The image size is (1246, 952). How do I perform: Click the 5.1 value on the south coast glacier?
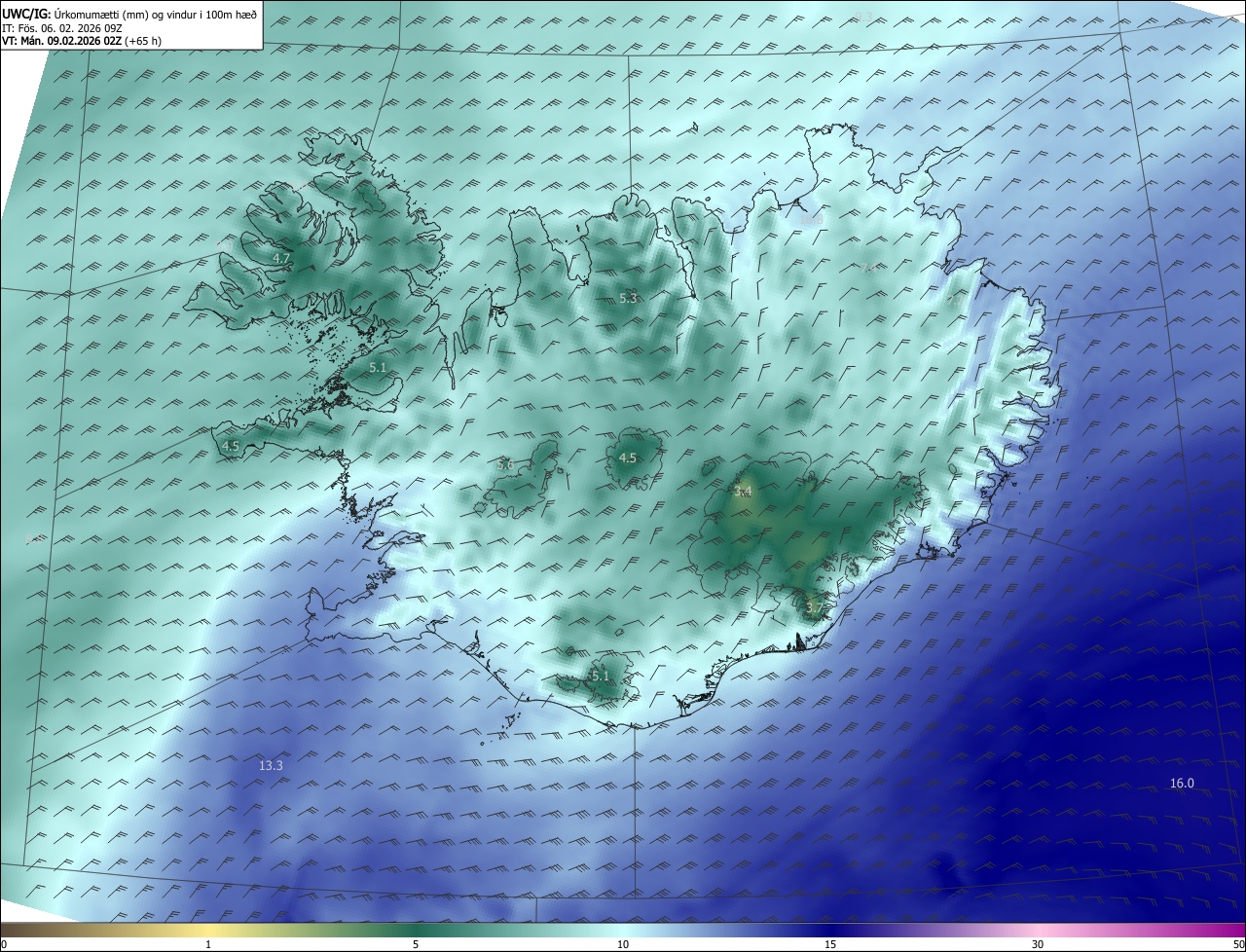(x=601, y=676)
